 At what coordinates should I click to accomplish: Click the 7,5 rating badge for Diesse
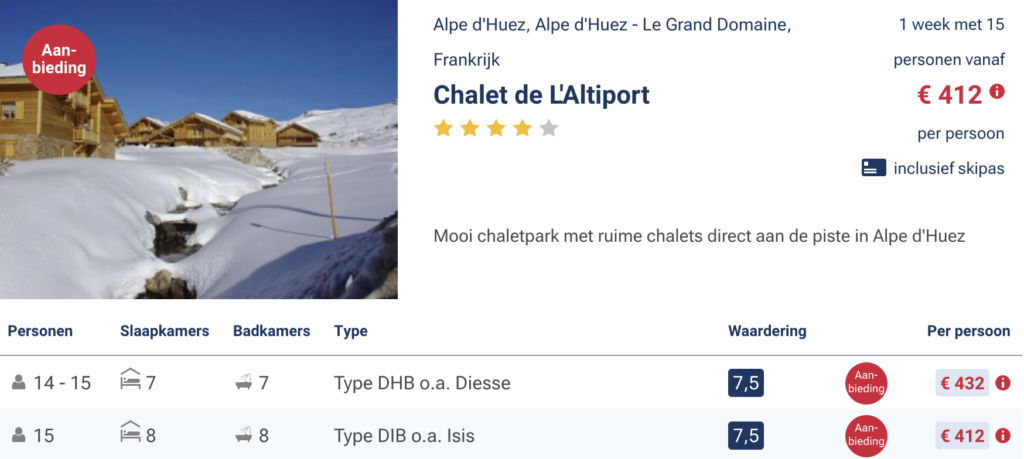coord(746,383)
